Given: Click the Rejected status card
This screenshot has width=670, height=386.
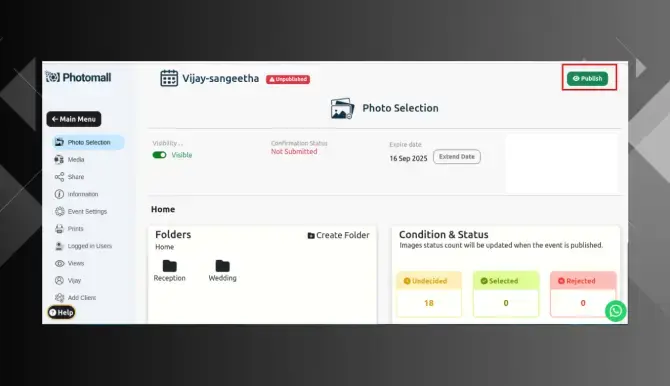Looking at the screenshot, I should (x=583, y=294).
